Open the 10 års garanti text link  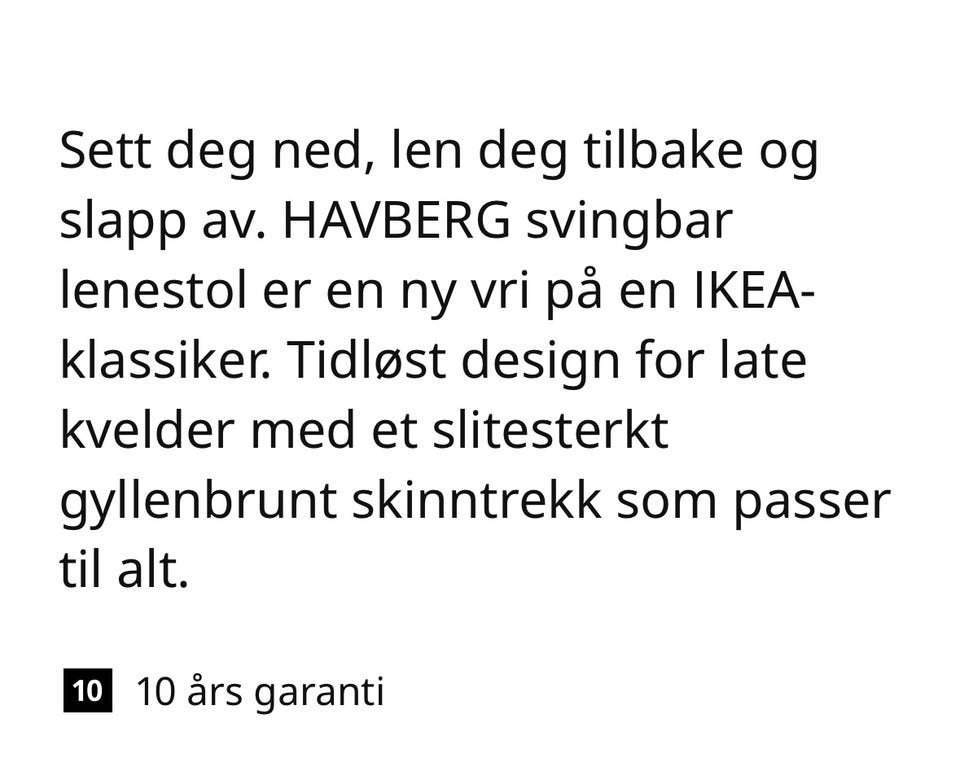[260, 692]
